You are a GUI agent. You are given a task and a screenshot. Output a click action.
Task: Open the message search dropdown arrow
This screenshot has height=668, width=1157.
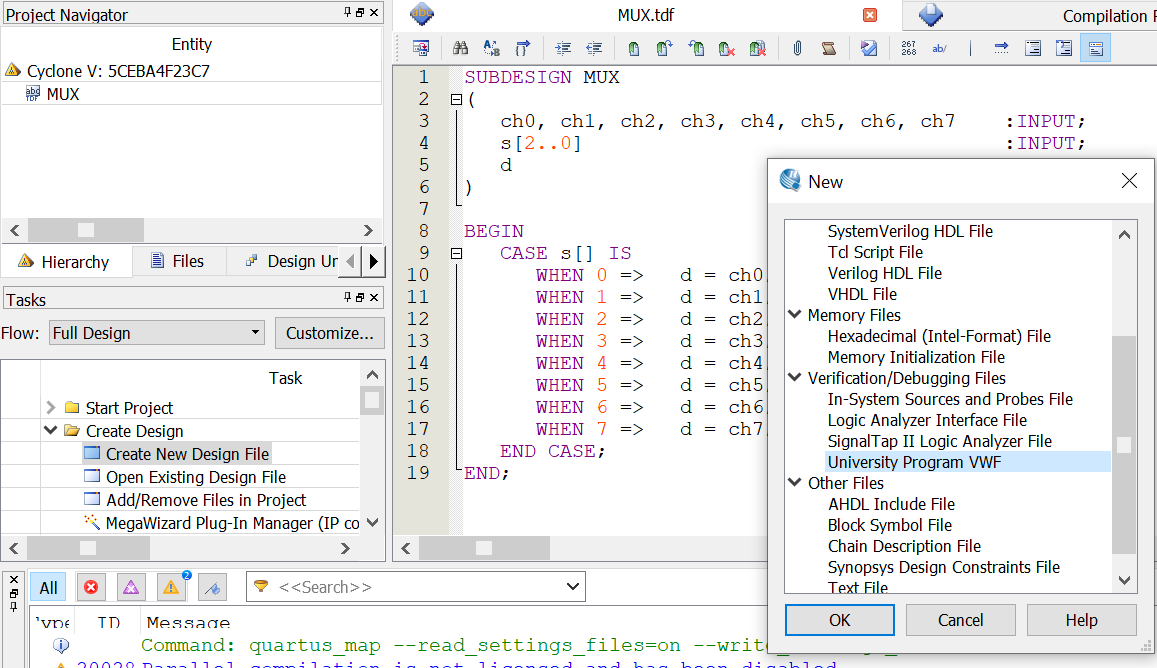573,587
